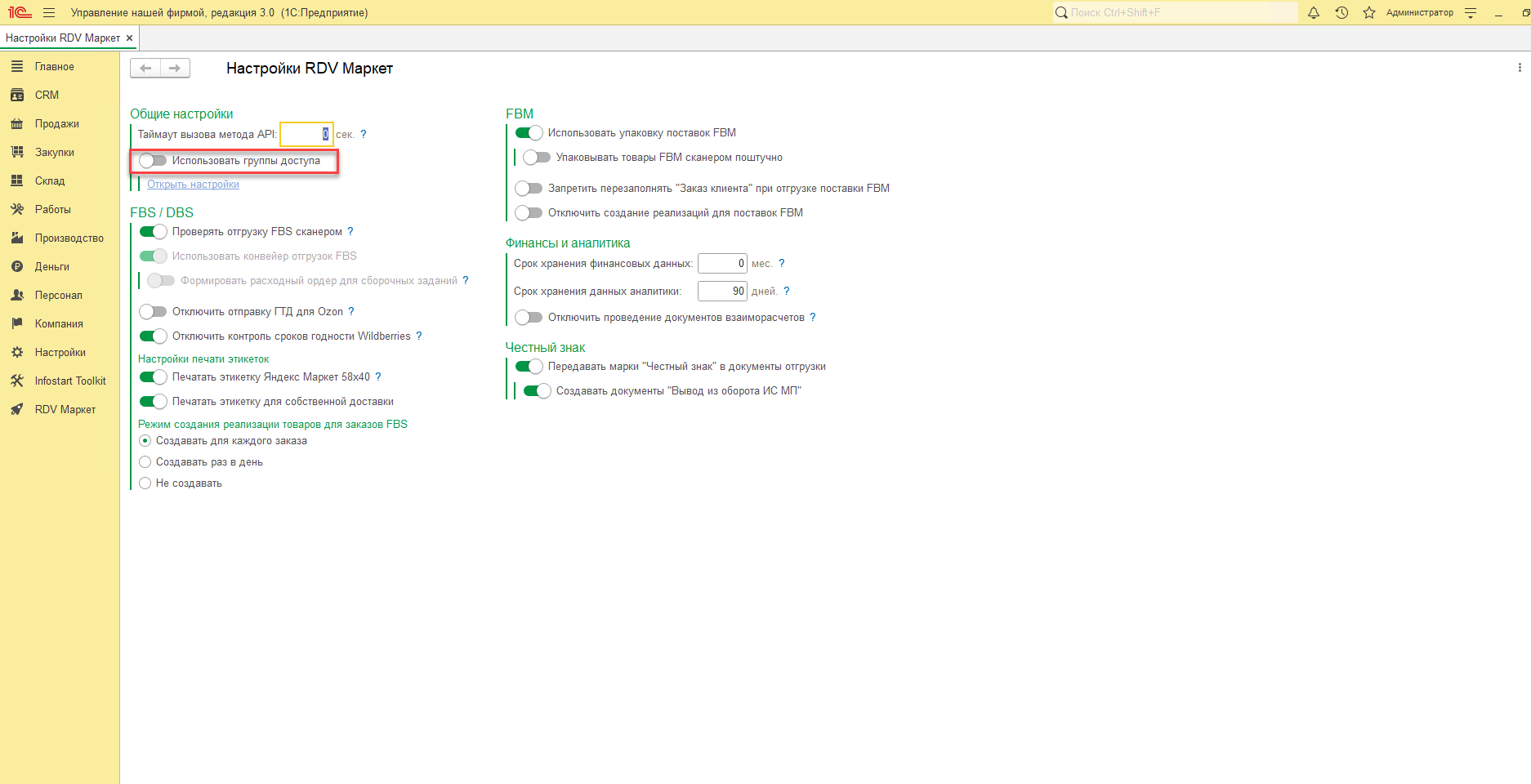The height and width of the screenshot is (784, 1531).
Task: Switch to Настройки RDV Маркет tab
Action: (63, 38)
